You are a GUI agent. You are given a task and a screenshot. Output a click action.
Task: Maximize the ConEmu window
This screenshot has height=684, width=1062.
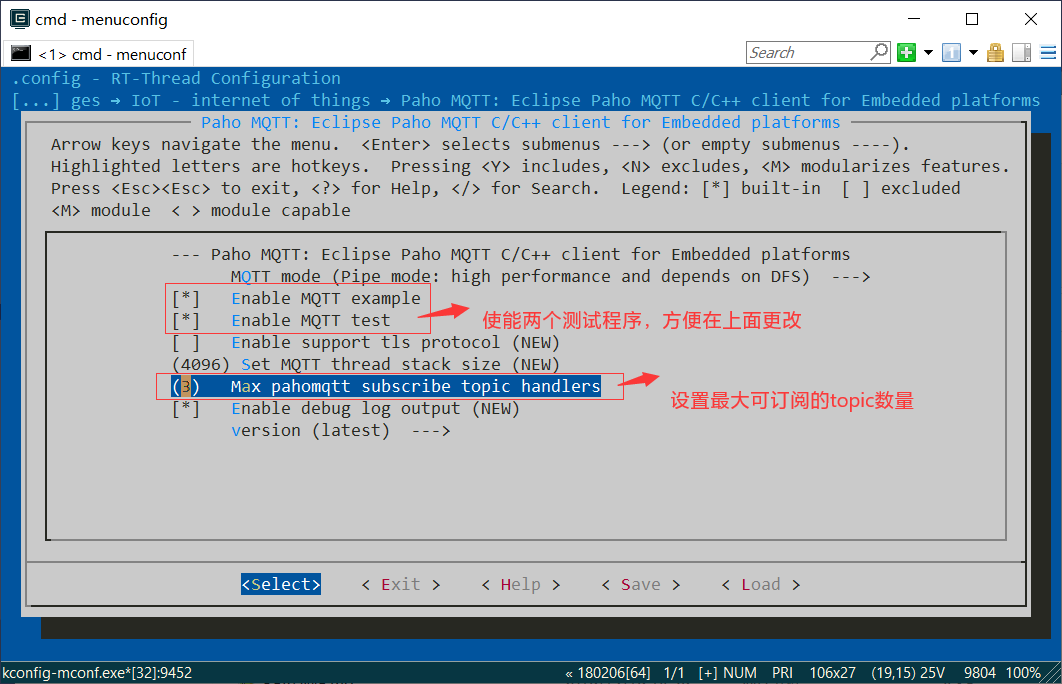click(x=972, y=19)
